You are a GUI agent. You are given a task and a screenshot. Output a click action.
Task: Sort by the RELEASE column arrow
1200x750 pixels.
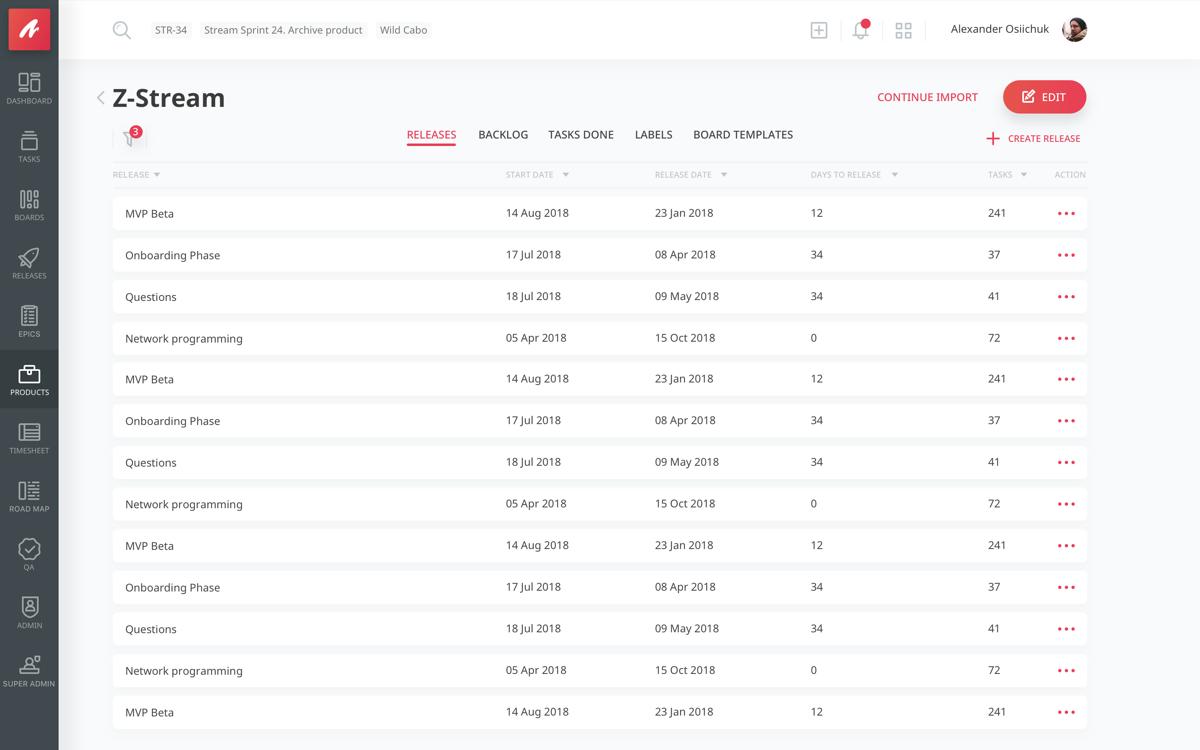click(157, 175)
